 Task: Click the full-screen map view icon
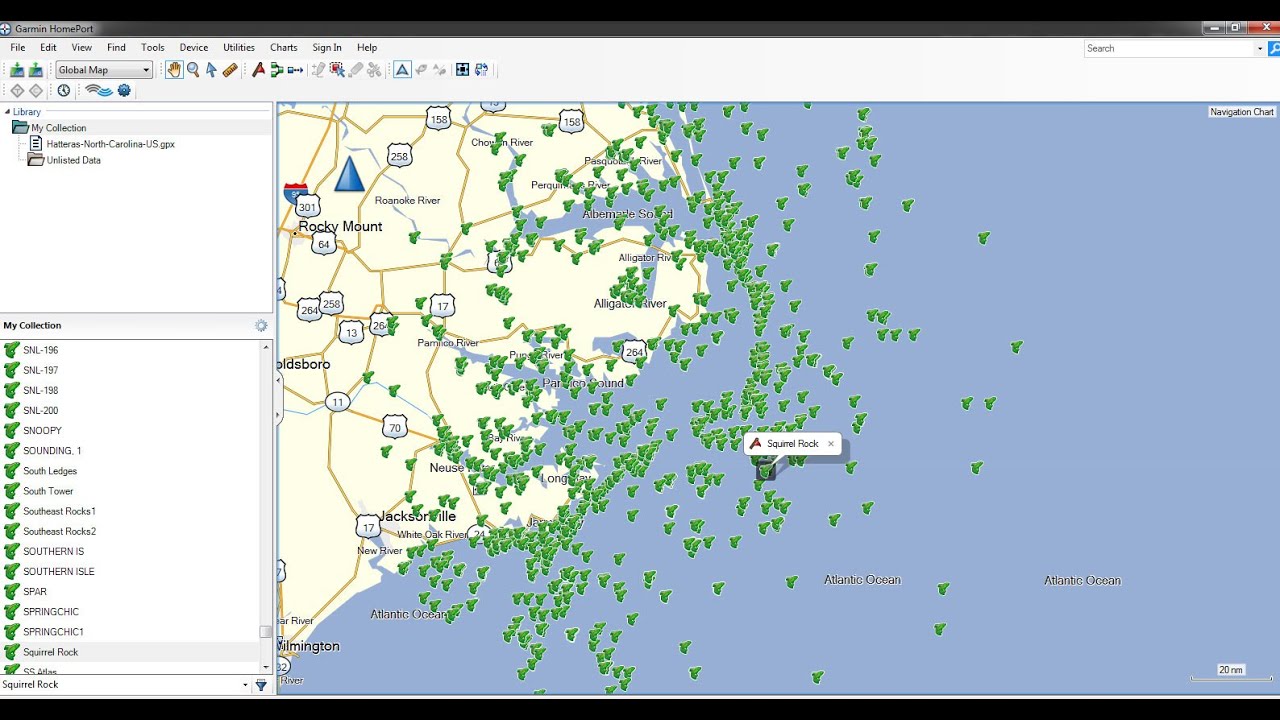tap(462, 70)
